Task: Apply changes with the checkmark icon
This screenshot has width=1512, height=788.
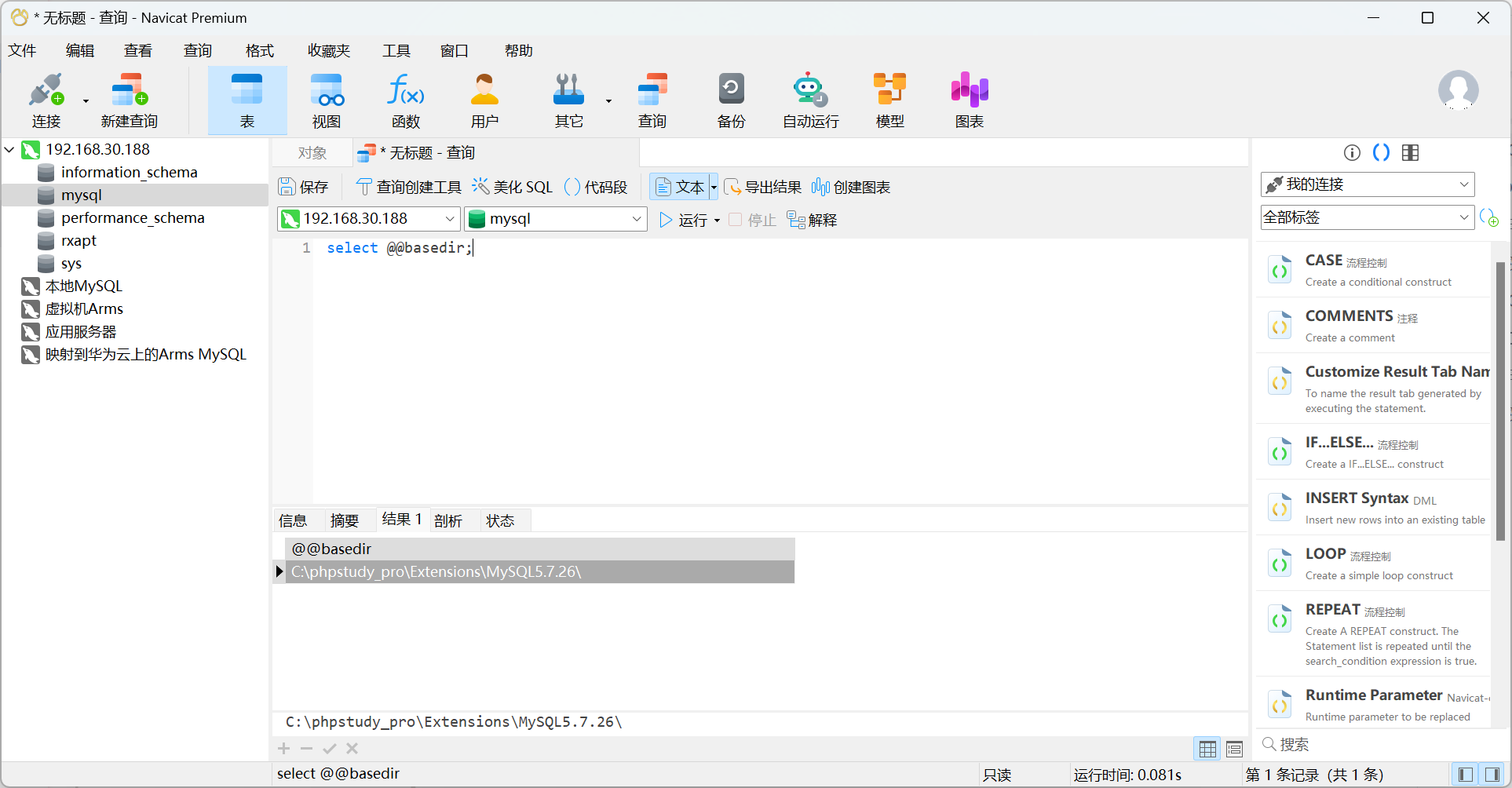Action: click(330, 749)
